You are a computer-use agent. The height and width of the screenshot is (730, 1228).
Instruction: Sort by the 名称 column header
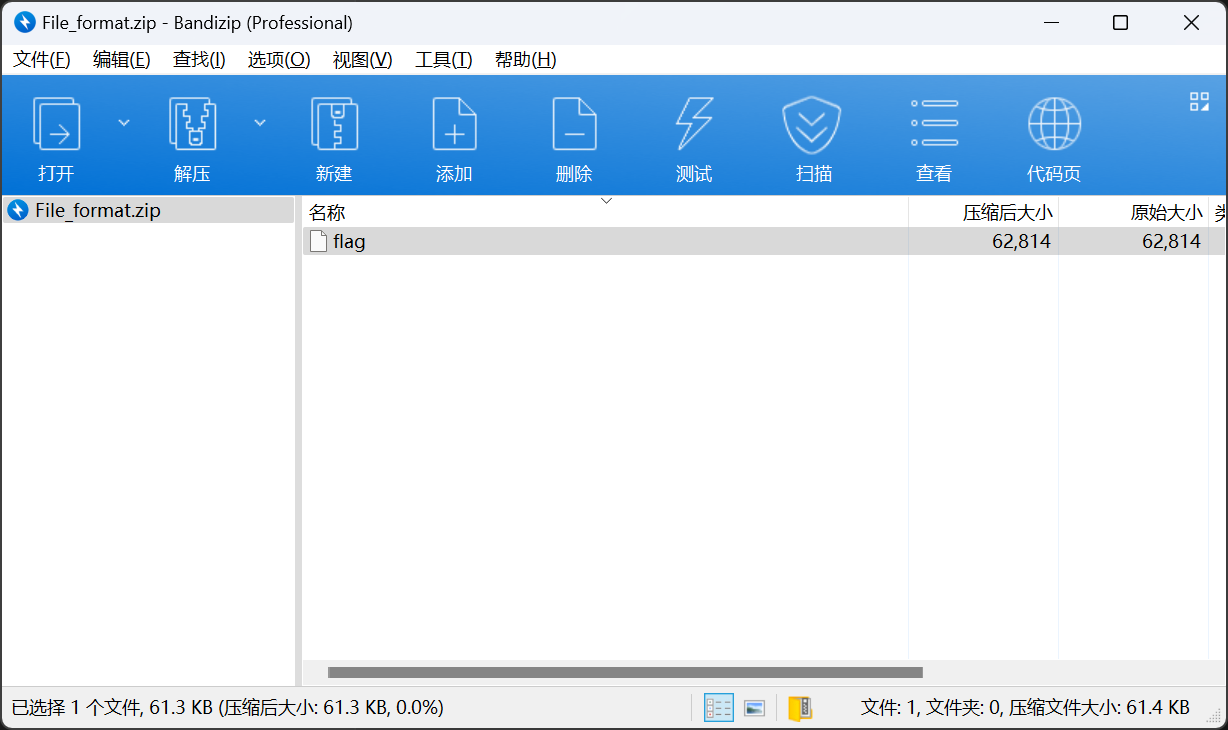pyautogui.click(x=327, y=213)
